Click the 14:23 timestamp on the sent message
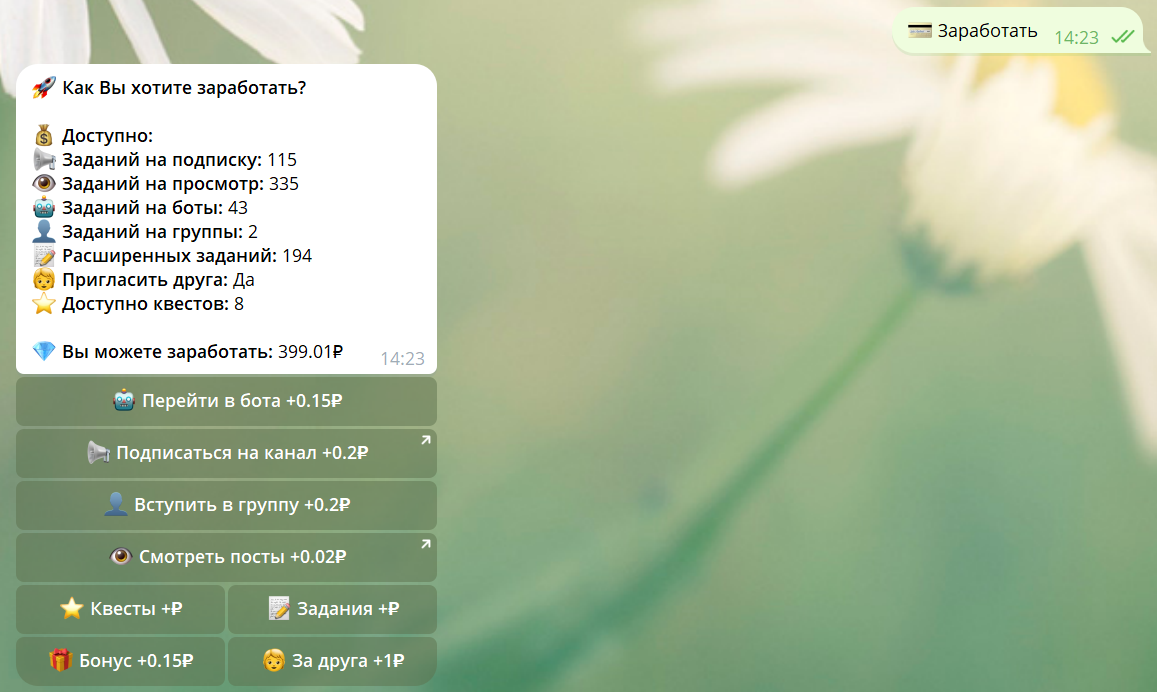This screenshot has height=692, width=1157. [x=1077, y=38]
